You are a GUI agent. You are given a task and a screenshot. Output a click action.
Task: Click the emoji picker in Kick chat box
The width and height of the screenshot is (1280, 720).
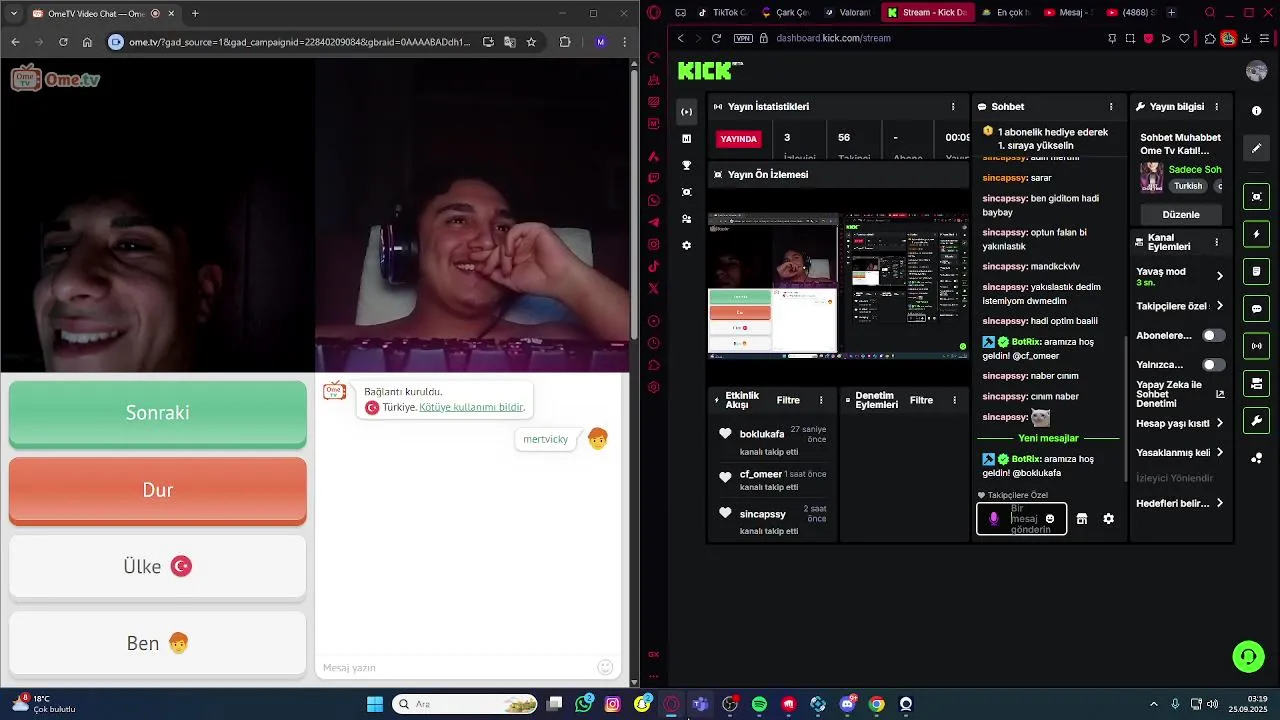pyautogui.click(x=1049, y=519)
